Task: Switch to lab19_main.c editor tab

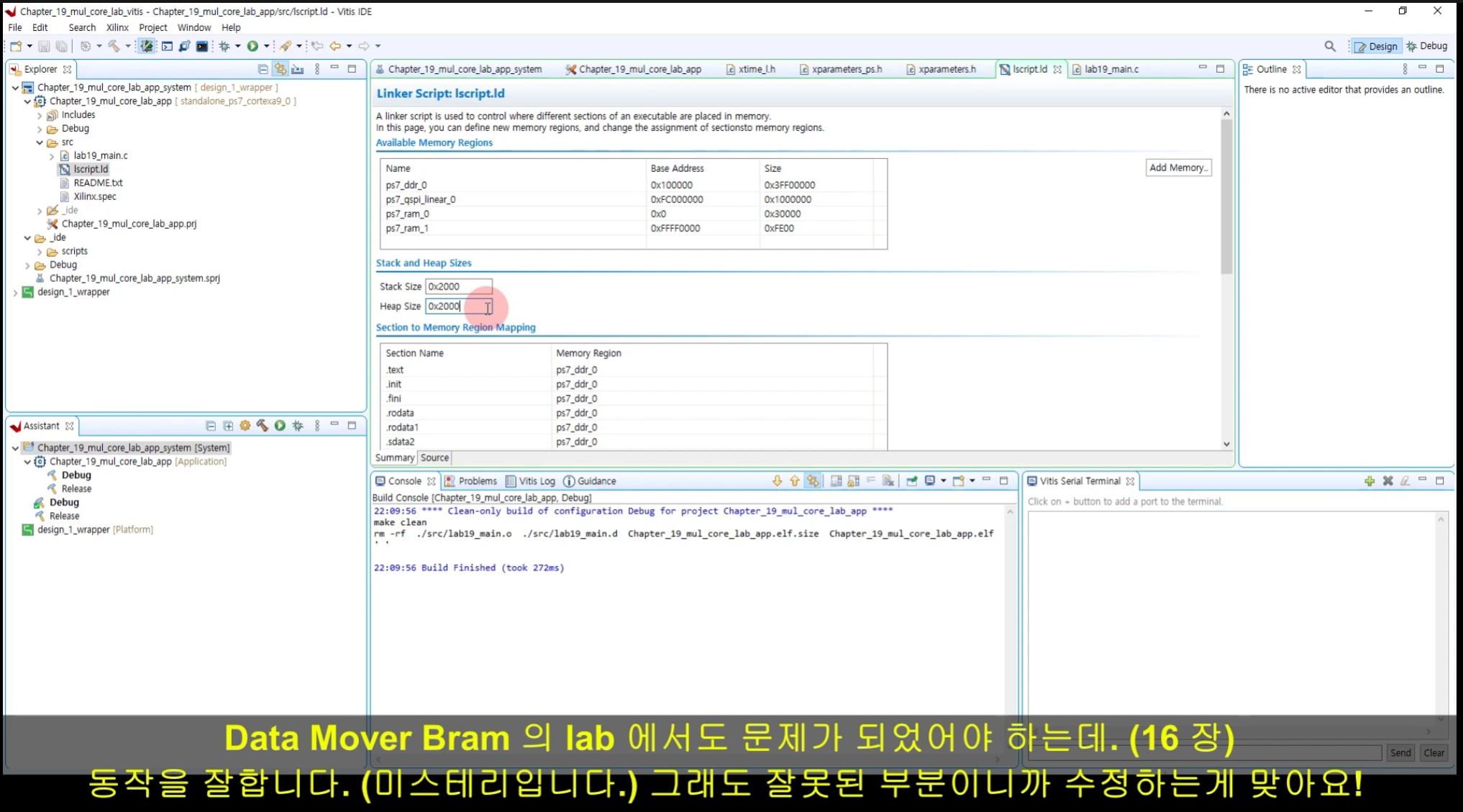Action: coord(1111,69)
